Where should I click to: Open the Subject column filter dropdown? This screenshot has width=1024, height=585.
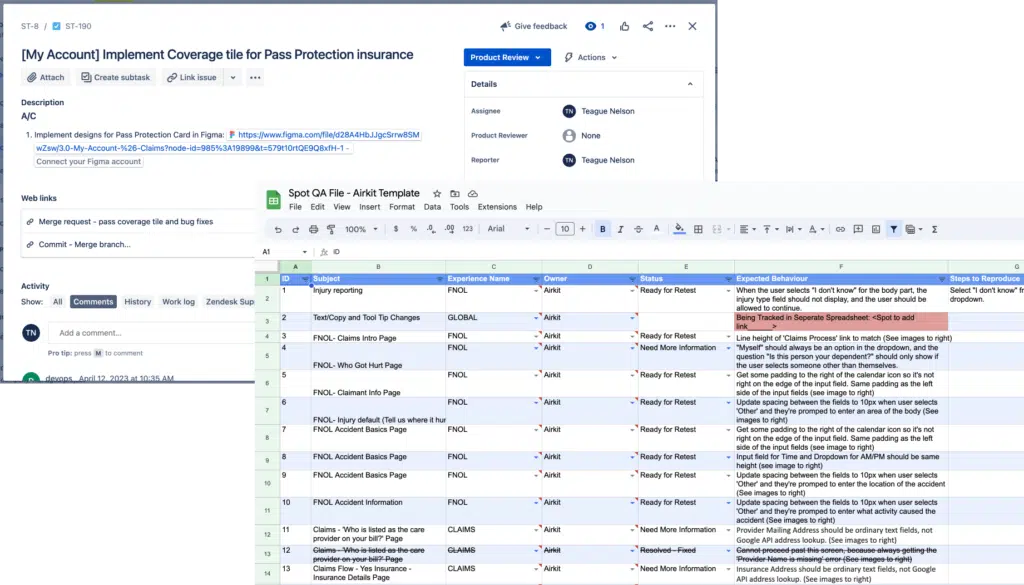point(440,279)
